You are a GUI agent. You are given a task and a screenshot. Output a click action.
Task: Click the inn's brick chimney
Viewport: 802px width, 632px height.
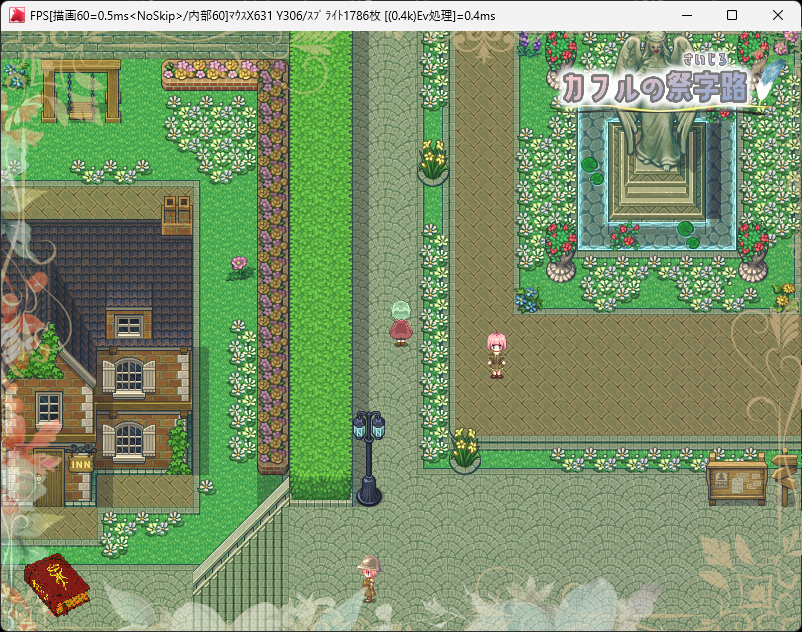pos(177,215)
